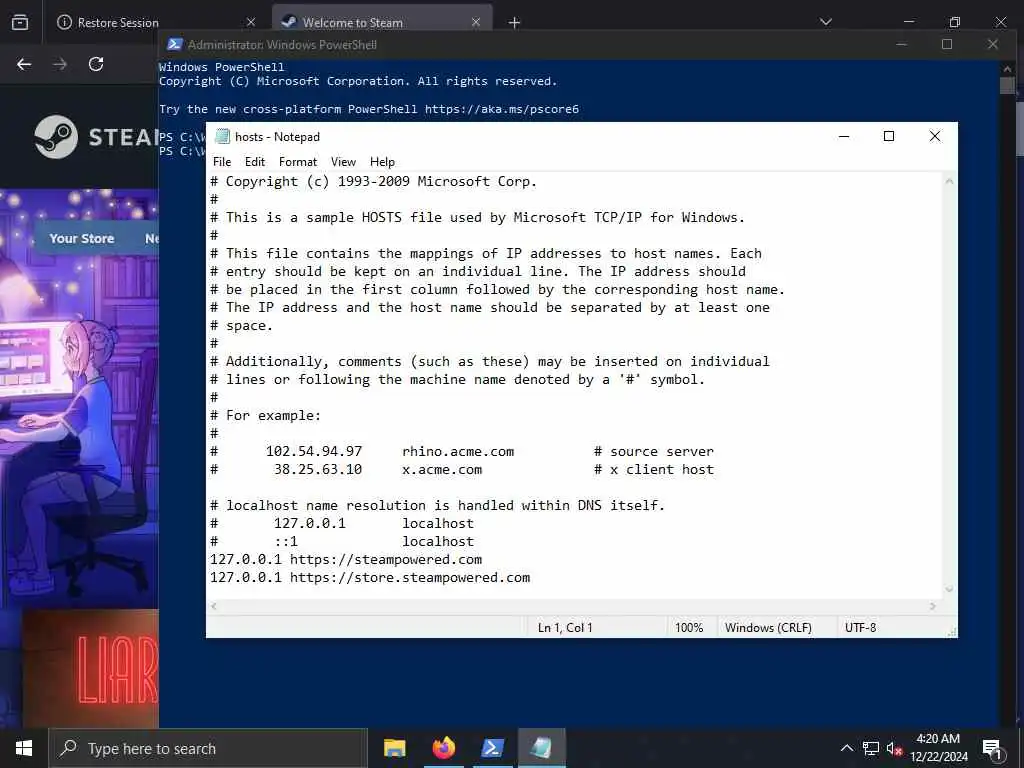Viewport: 1024px width, 768px height.
Task: Click the Notepad icon in hosts title bar
Action: point(223,136)
